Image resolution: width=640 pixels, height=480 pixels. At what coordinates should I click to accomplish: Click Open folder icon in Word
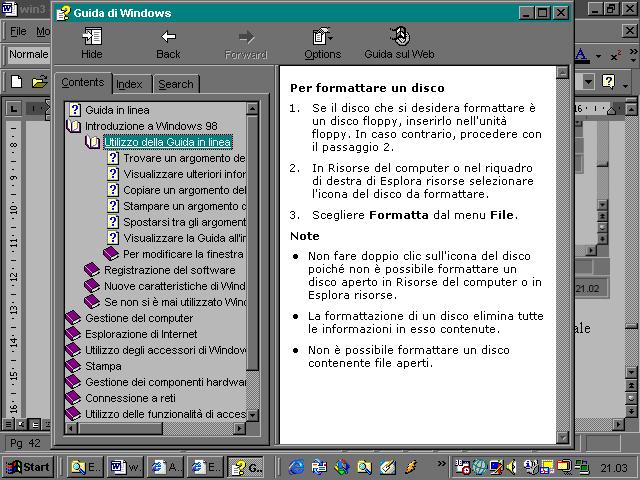click(40, 82)
